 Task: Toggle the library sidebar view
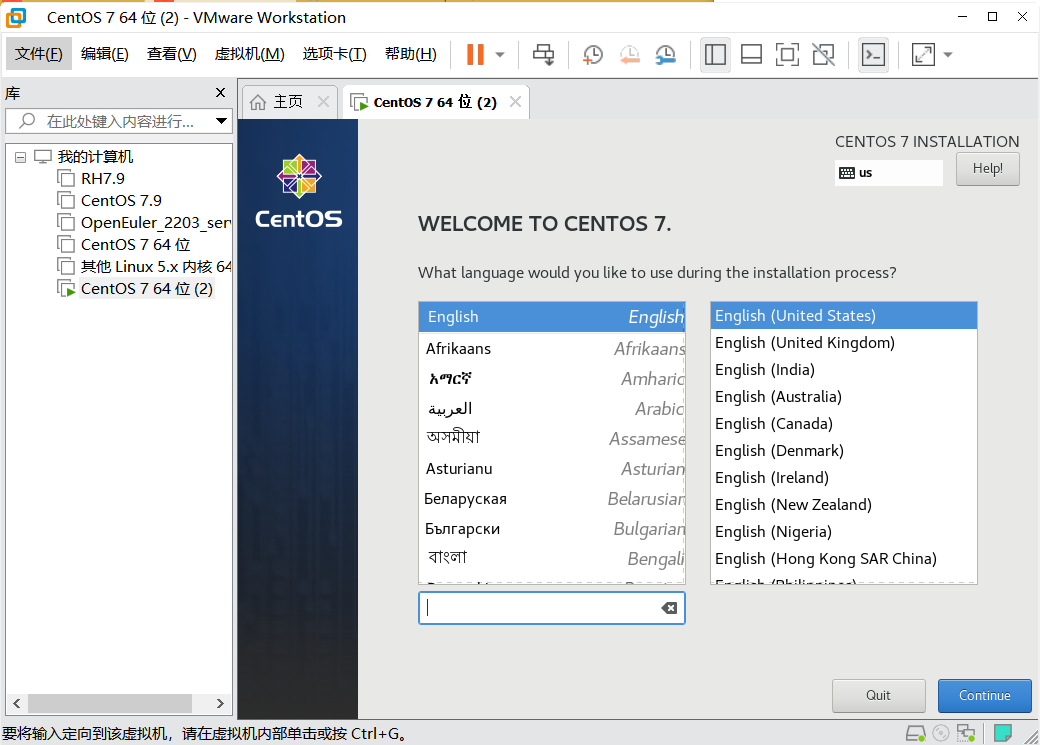click(x=715, y=54)
